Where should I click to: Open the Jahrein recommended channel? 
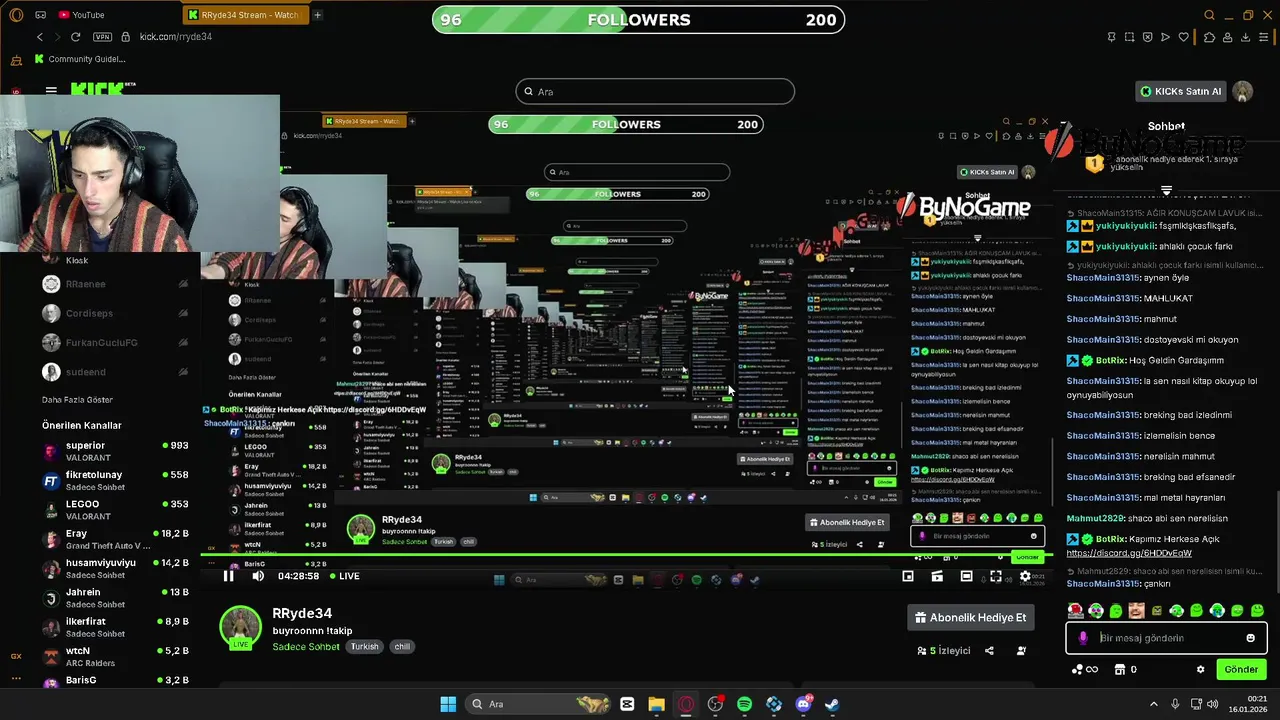click(115, 598)
